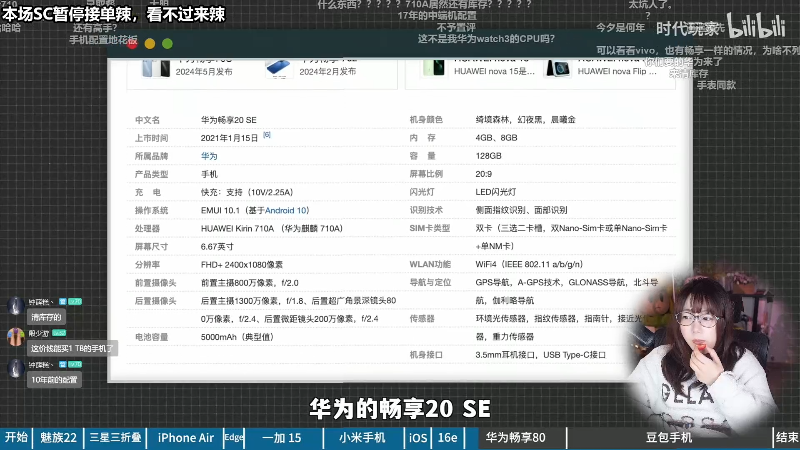This screenshot has width=800, height=450.
Task: Click the 20:9 screen ratio value
Action: pyautogui.click(x=484, y=174)
